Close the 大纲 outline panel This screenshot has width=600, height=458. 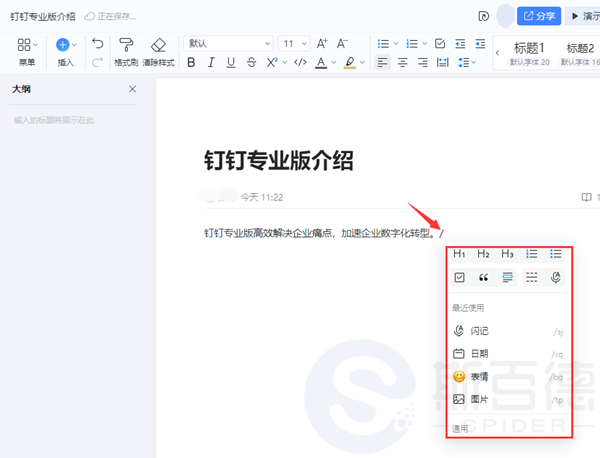click(x=133, y=89)
